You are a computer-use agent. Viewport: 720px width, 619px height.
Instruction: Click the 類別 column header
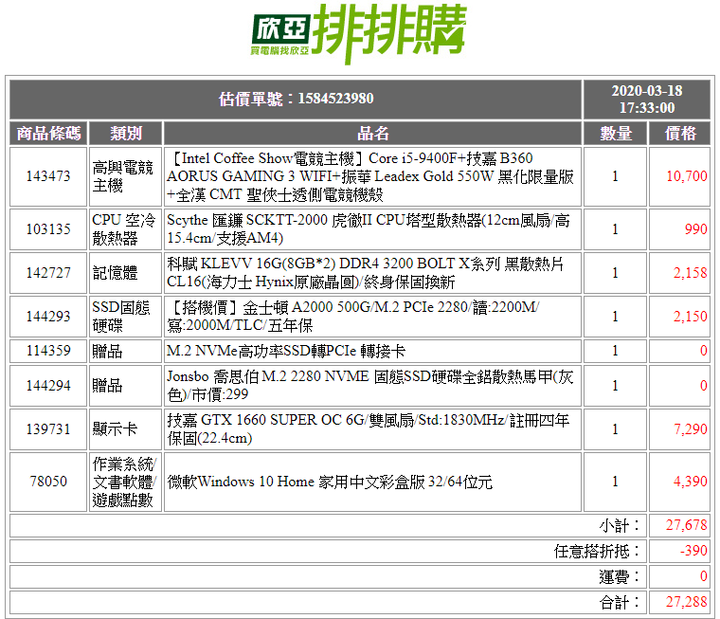(x=126, y=134)
